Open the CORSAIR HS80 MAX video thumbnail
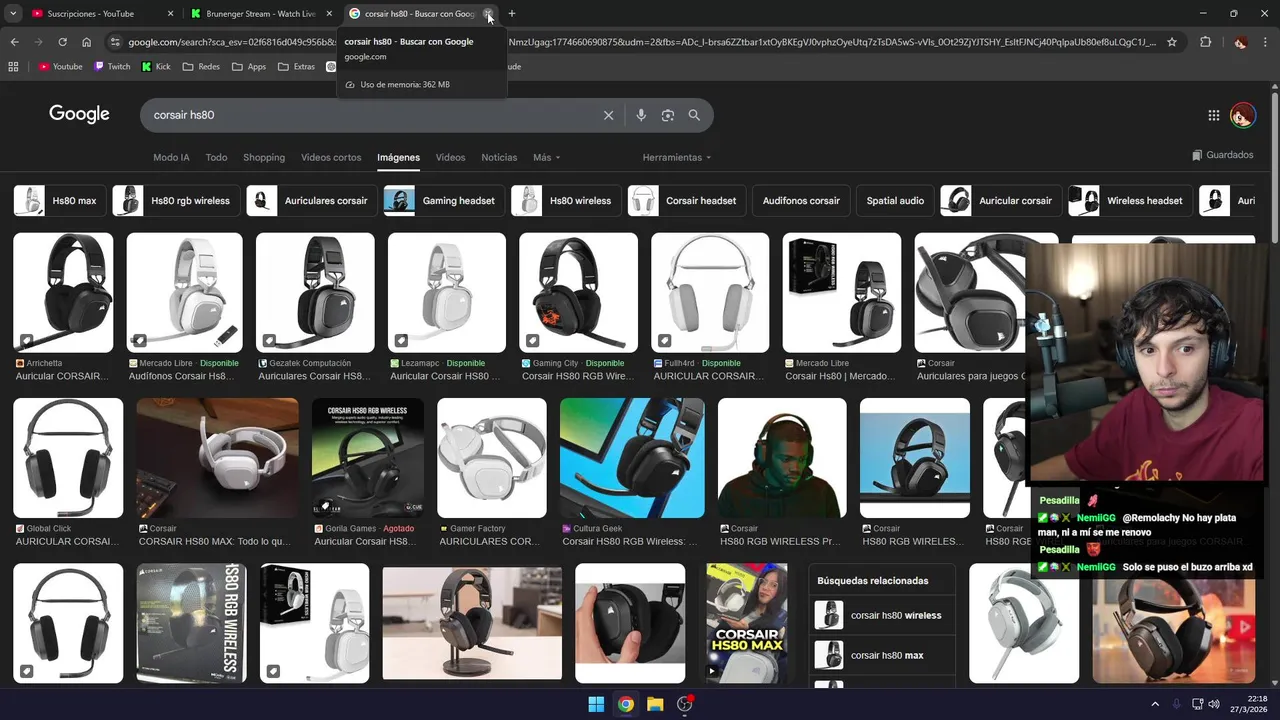The height and width of the screenshot is (720, 1280). coord(746,623)
